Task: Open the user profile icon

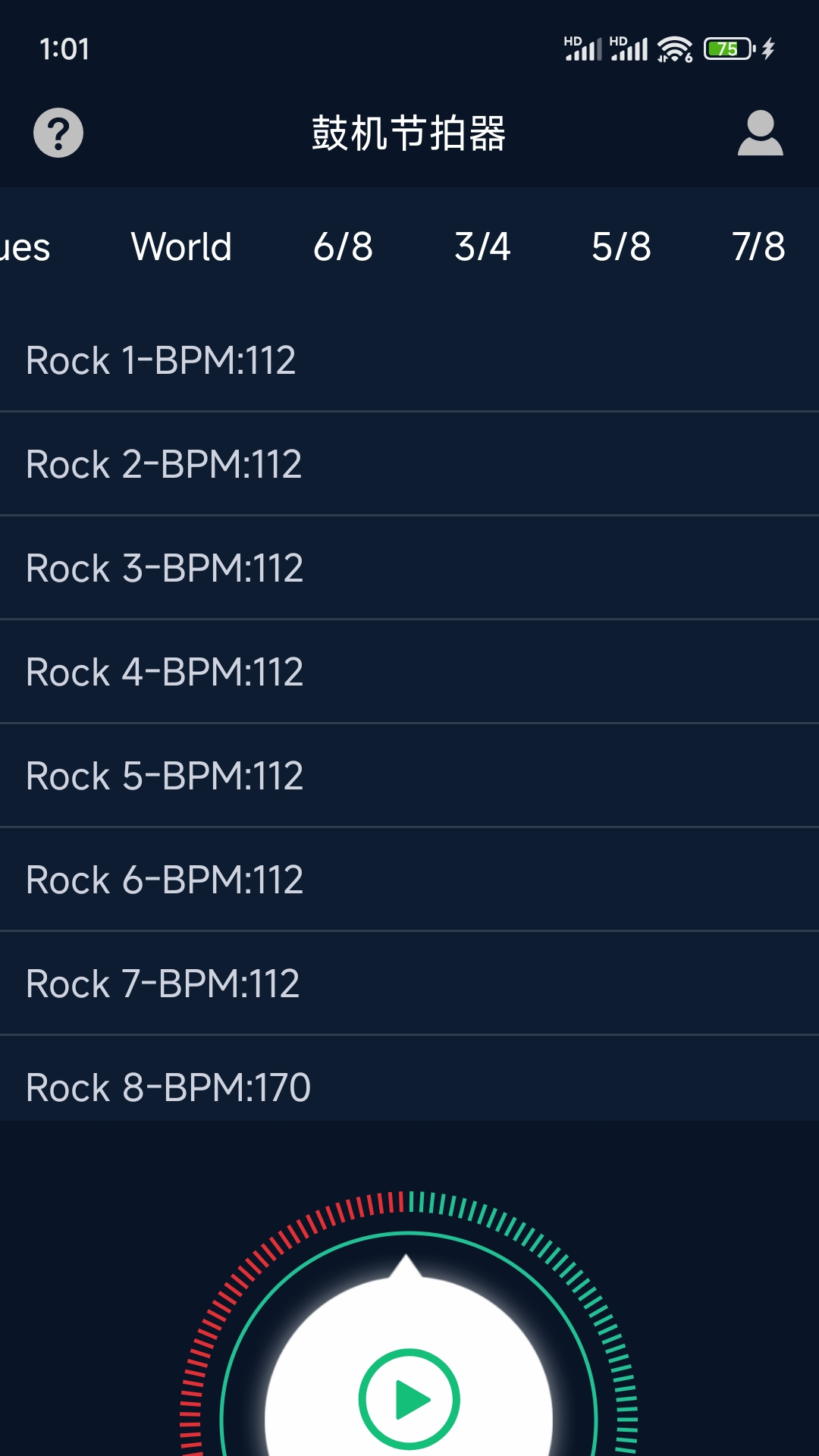Action: (760, 133)
